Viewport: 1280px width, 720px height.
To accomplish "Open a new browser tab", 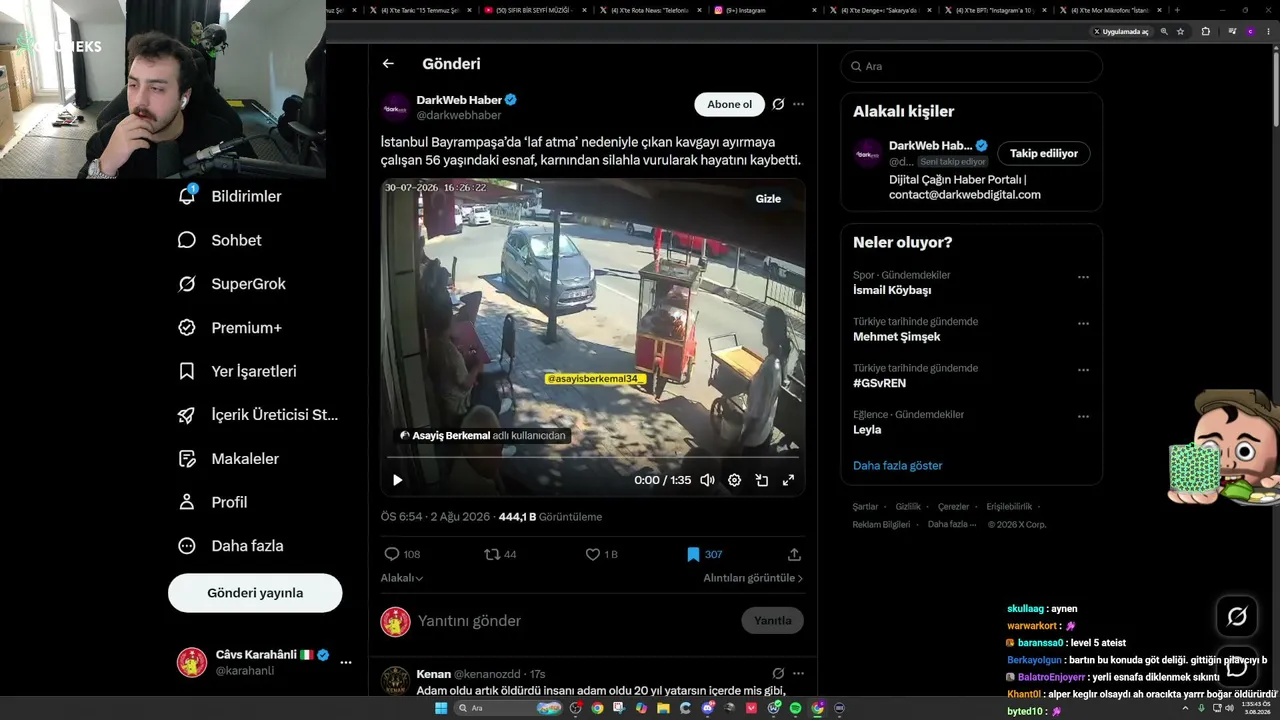I will [x=1177, y=10].
